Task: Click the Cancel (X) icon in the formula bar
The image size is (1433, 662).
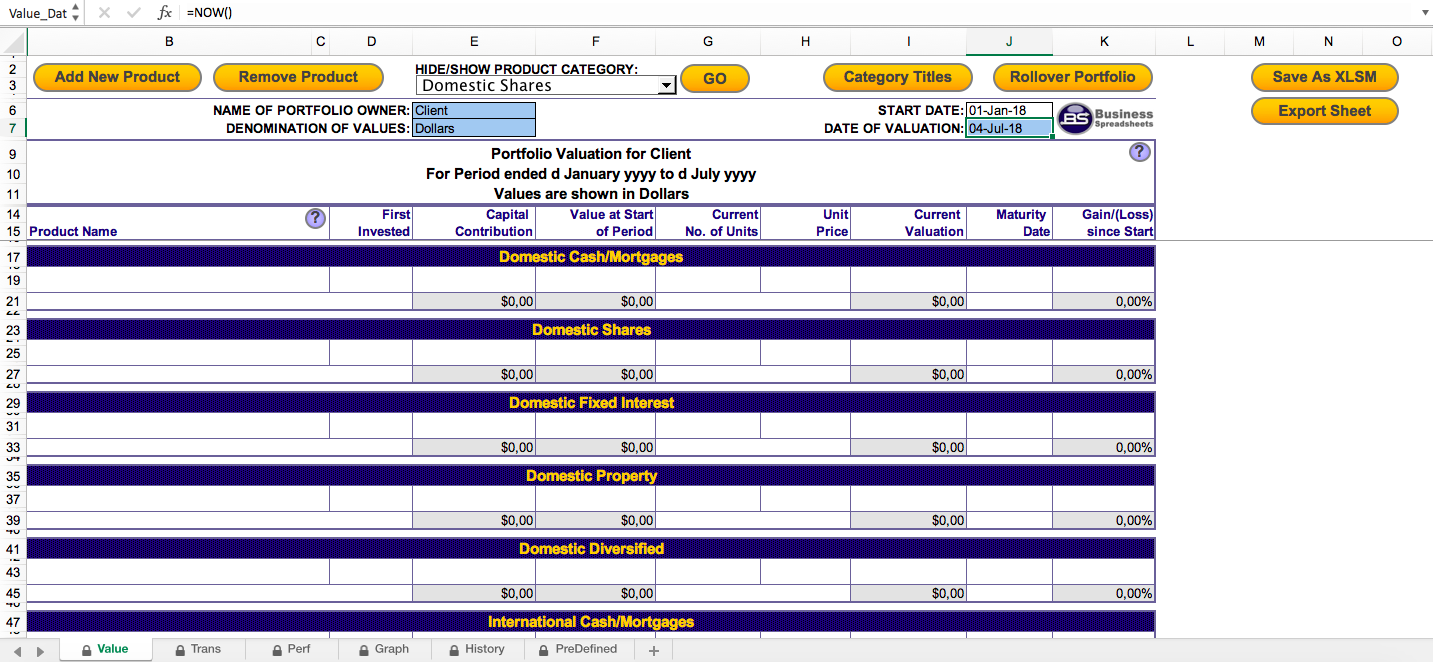Action: 104,12
